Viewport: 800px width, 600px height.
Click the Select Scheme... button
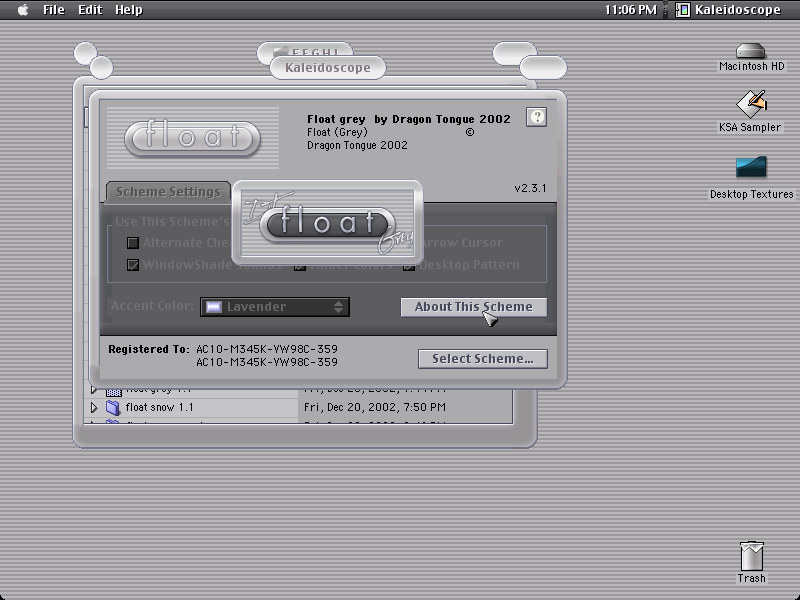point(483,359)
